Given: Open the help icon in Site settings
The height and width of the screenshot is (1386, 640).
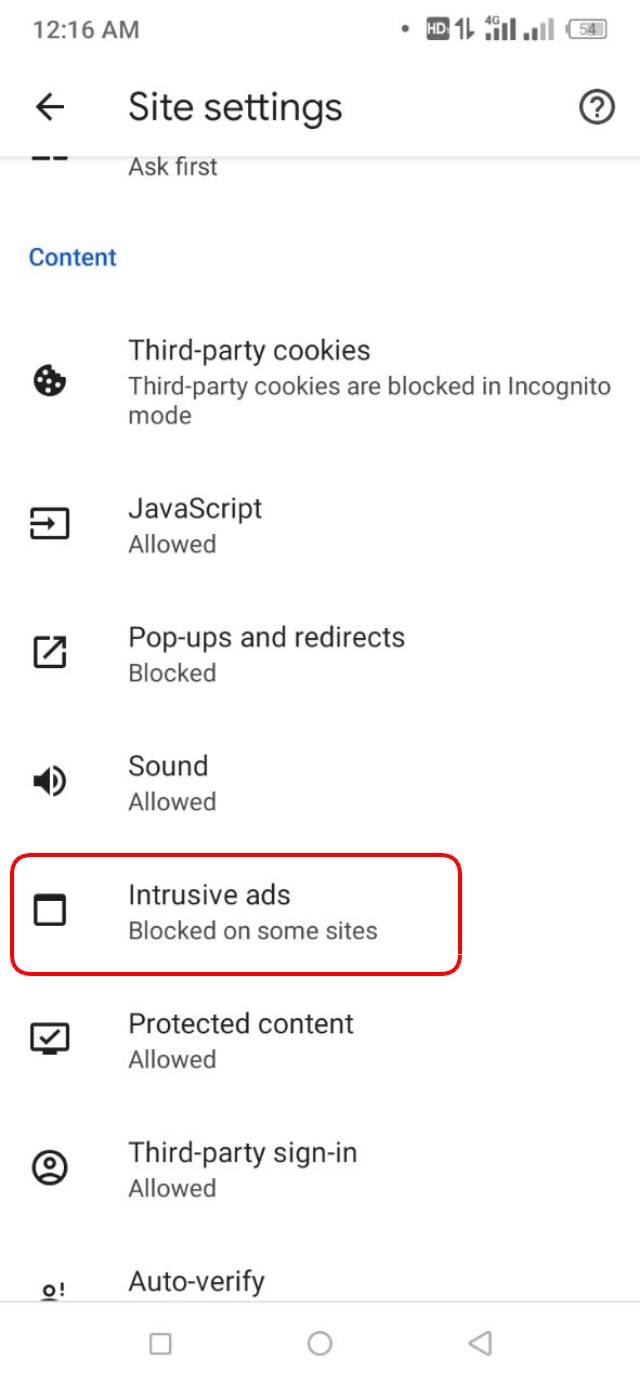Looking at the screenshot, I should [x=597, y=107].
